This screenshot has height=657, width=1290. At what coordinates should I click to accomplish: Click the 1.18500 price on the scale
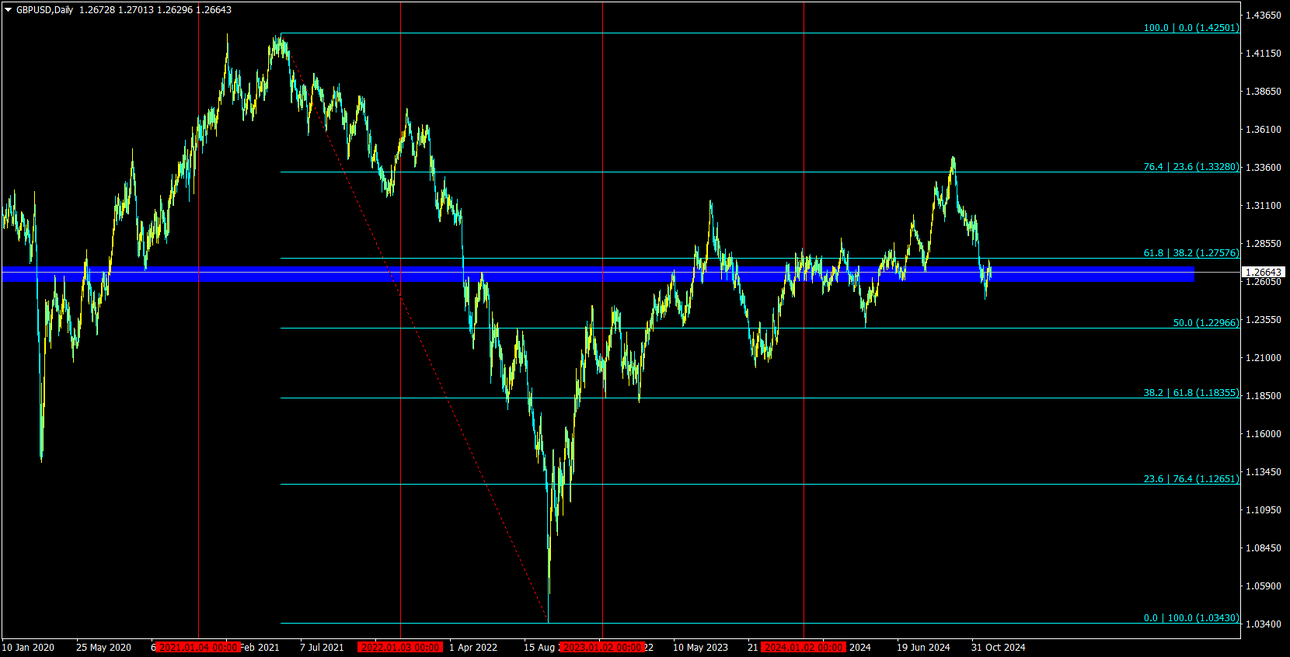point(1264,395)
